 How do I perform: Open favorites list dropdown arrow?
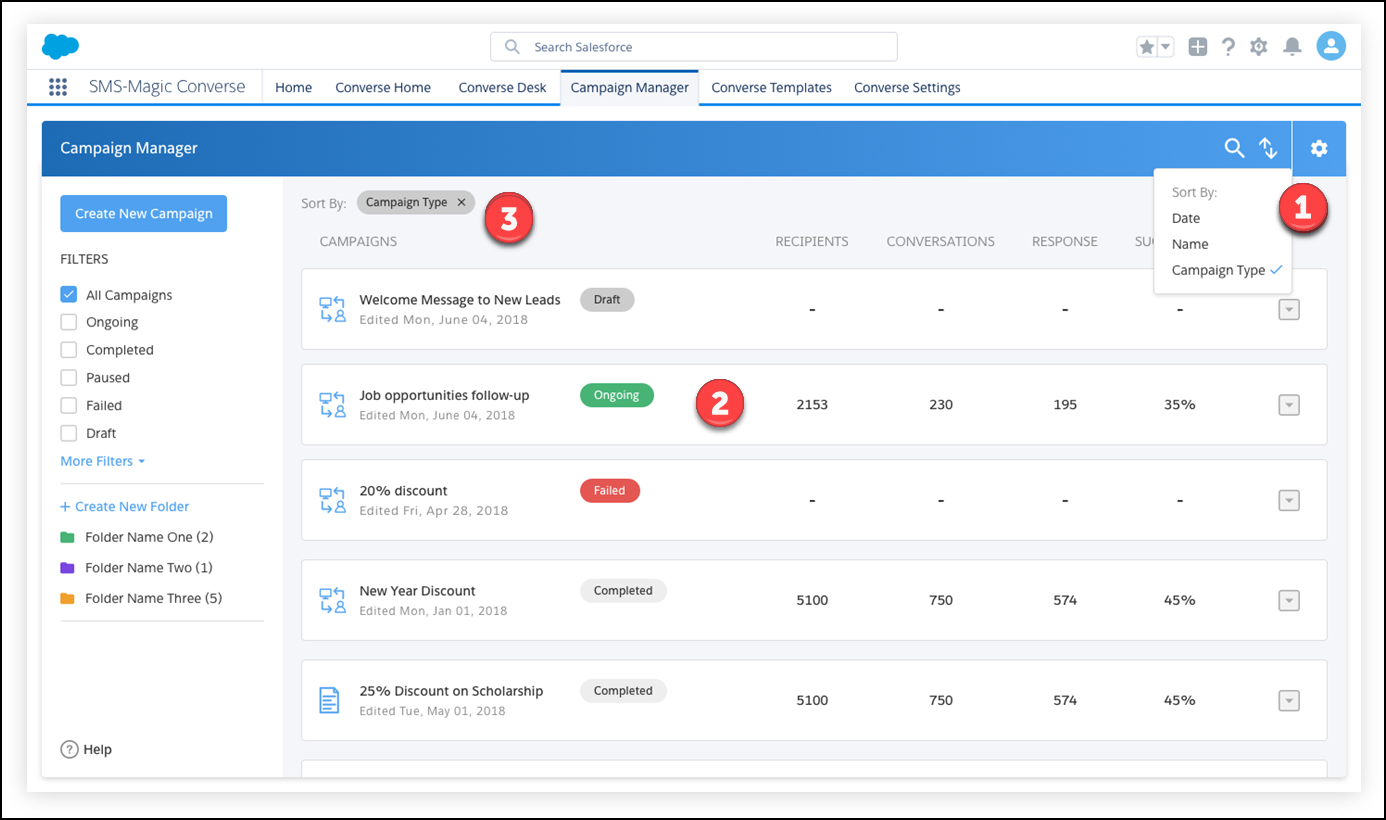point(1165,47)
